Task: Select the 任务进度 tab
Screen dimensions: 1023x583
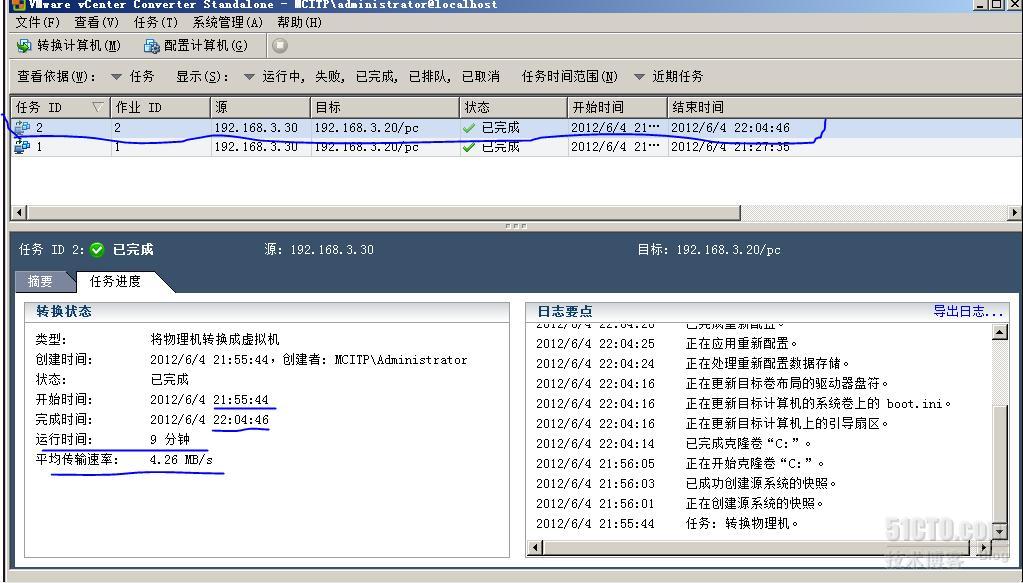Action: click(x=115, y=281)
